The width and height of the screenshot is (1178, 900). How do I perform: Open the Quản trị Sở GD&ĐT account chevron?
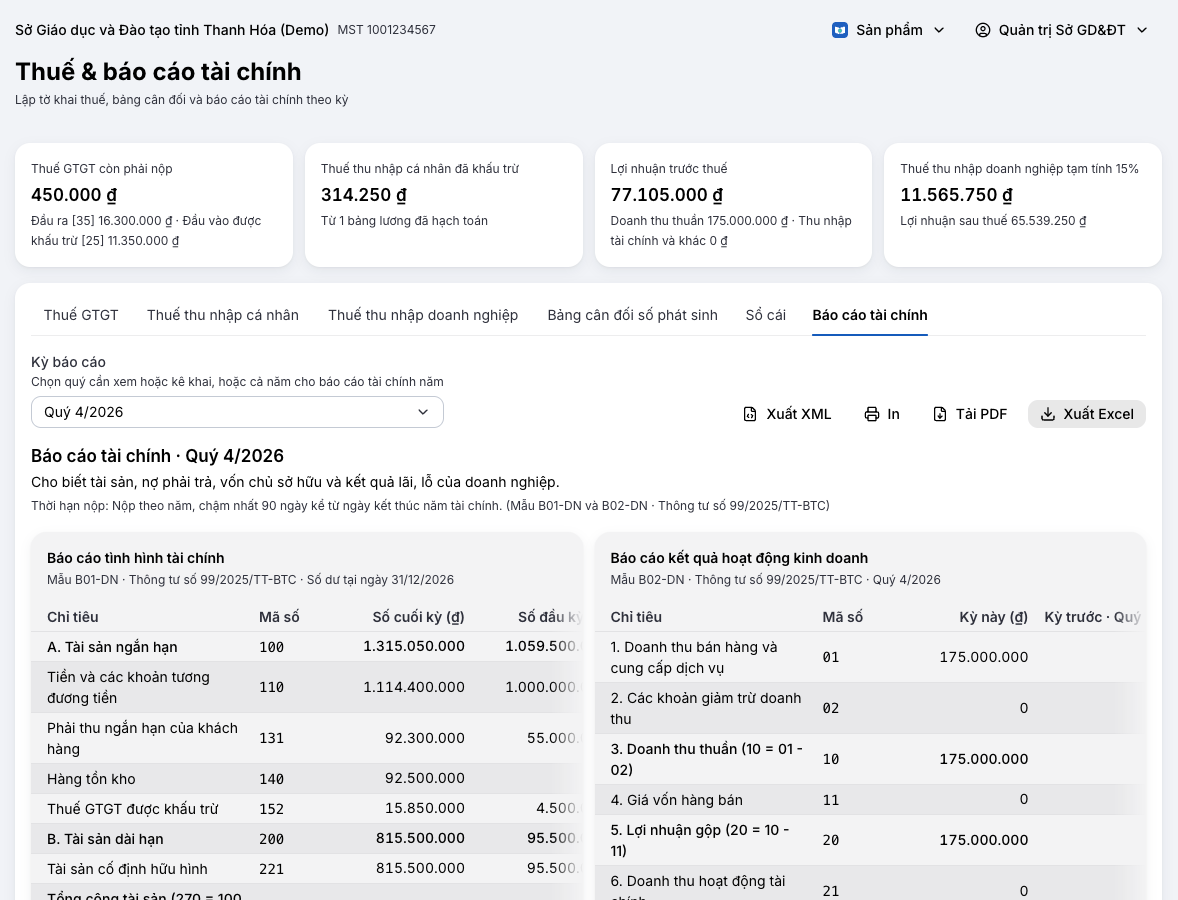pyautogui.click(x=1143, y=30)
